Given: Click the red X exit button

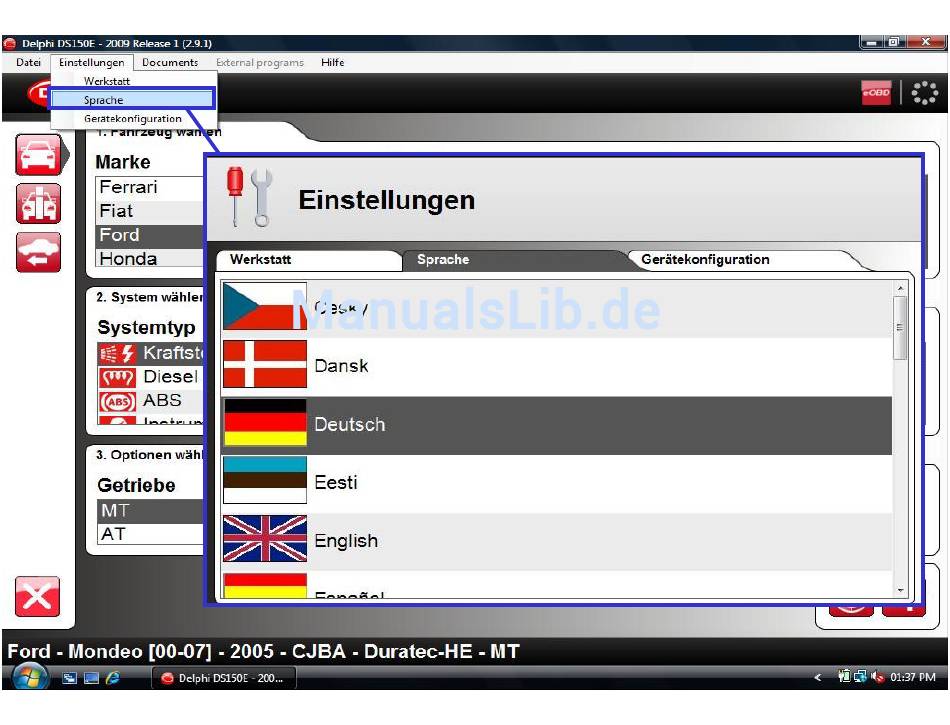Looking at the screenshot, I should 37,597.
